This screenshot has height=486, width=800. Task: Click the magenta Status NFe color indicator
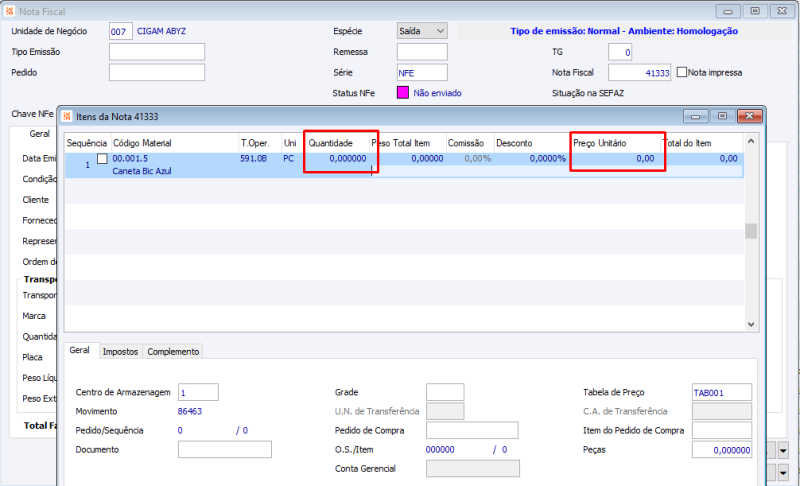pos(403,93)
